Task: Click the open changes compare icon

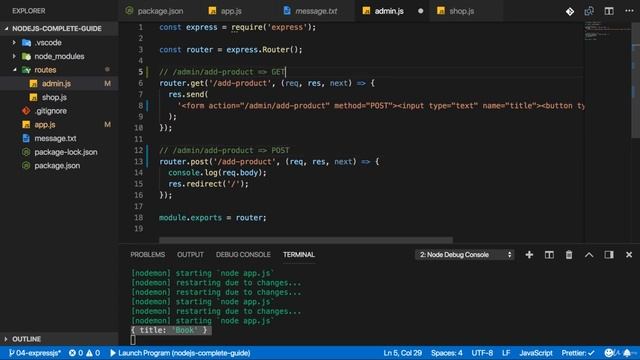Action: 589,11
